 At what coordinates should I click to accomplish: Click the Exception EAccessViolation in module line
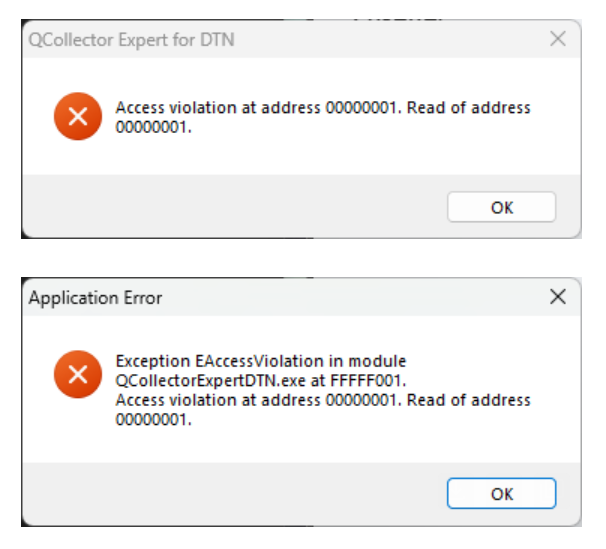pyautogui.click(x=261, y=361)
